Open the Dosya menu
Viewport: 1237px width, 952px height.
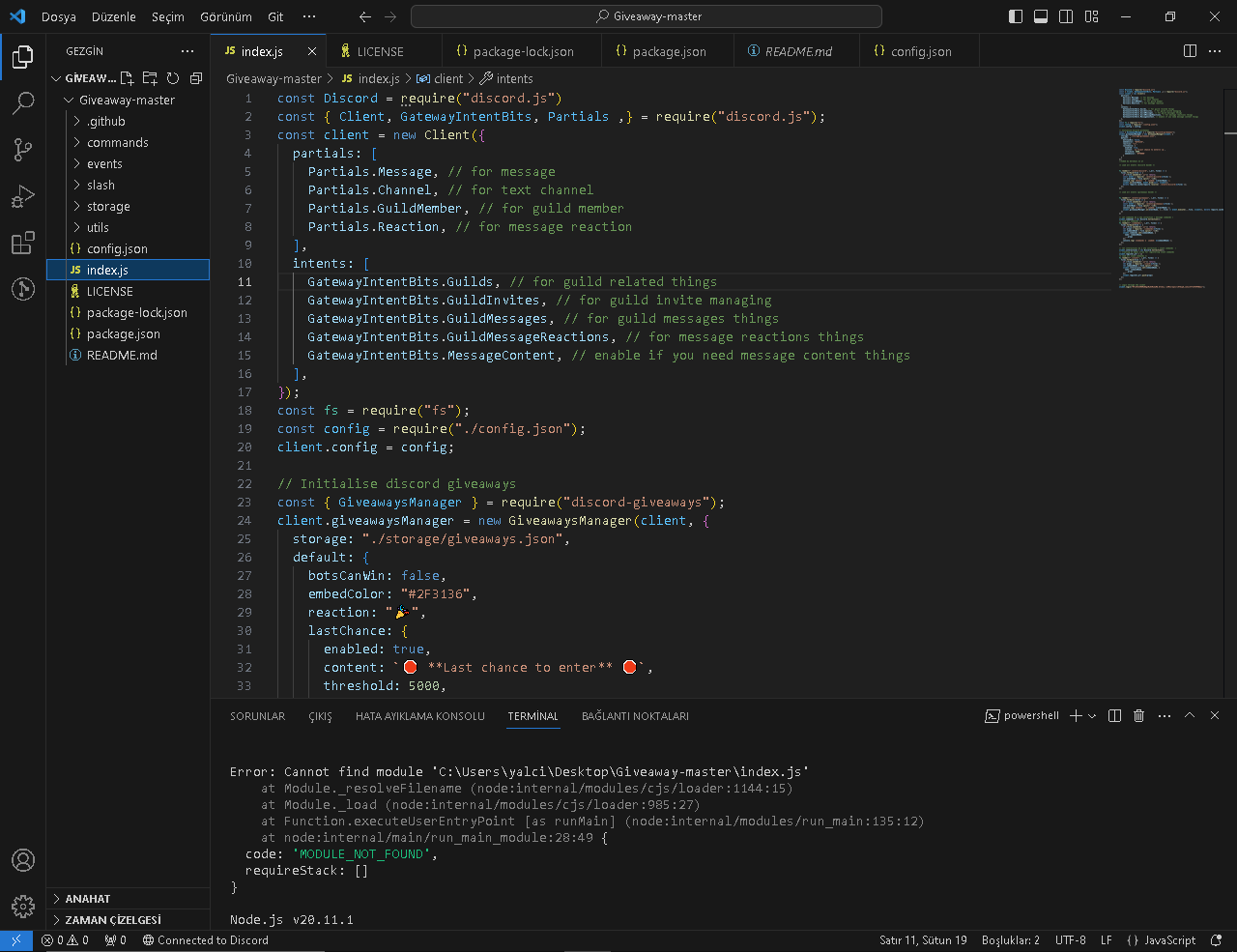click(x=58, y=16)
